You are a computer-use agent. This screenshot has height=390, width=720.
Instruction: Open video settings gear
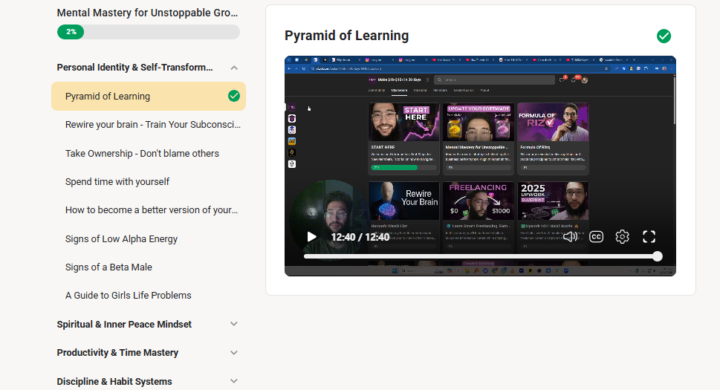(x=622, y=237)
